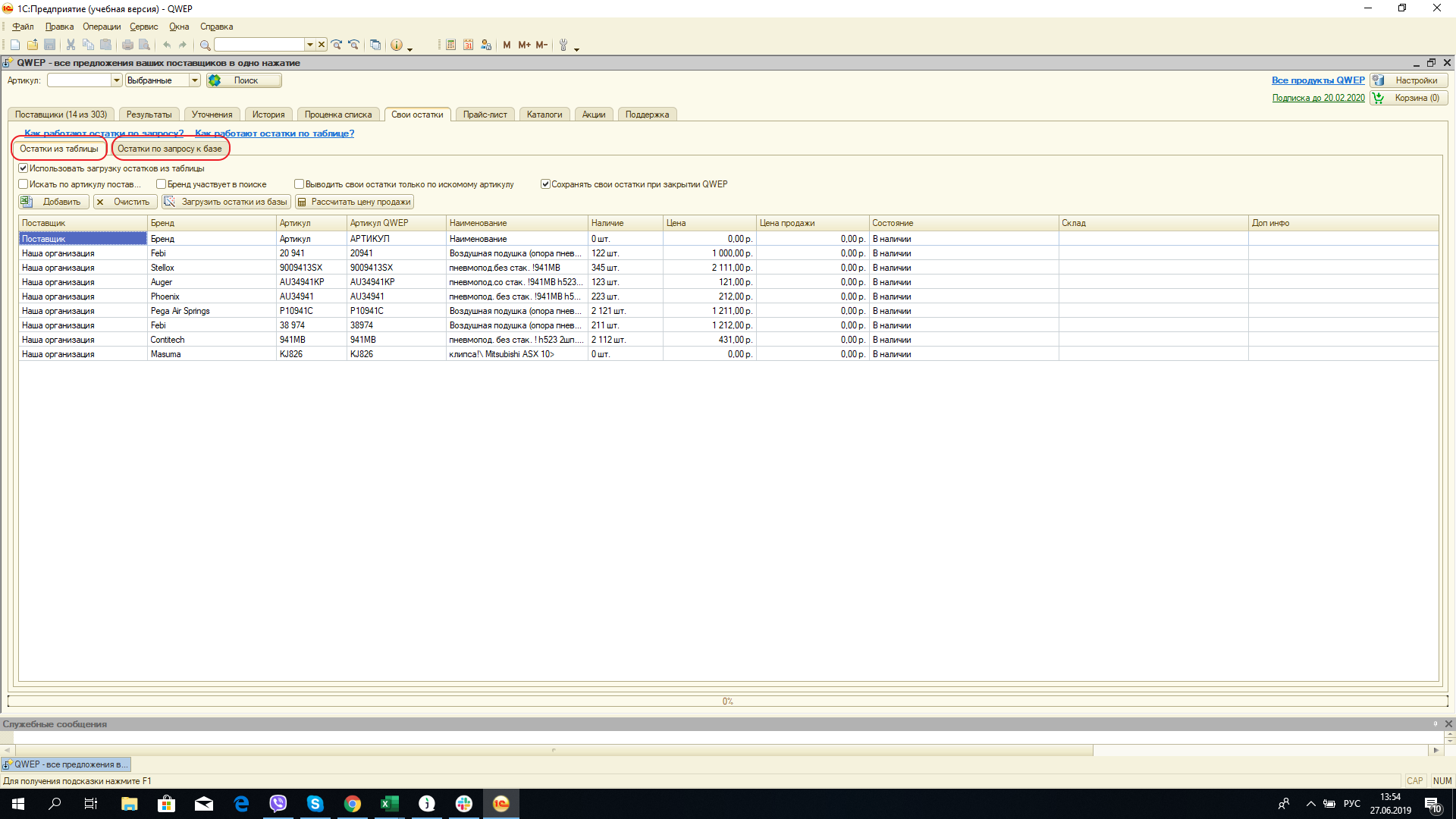1456x819 pixels.
Task: Open the Справка menu
Action: click(216, 27)
